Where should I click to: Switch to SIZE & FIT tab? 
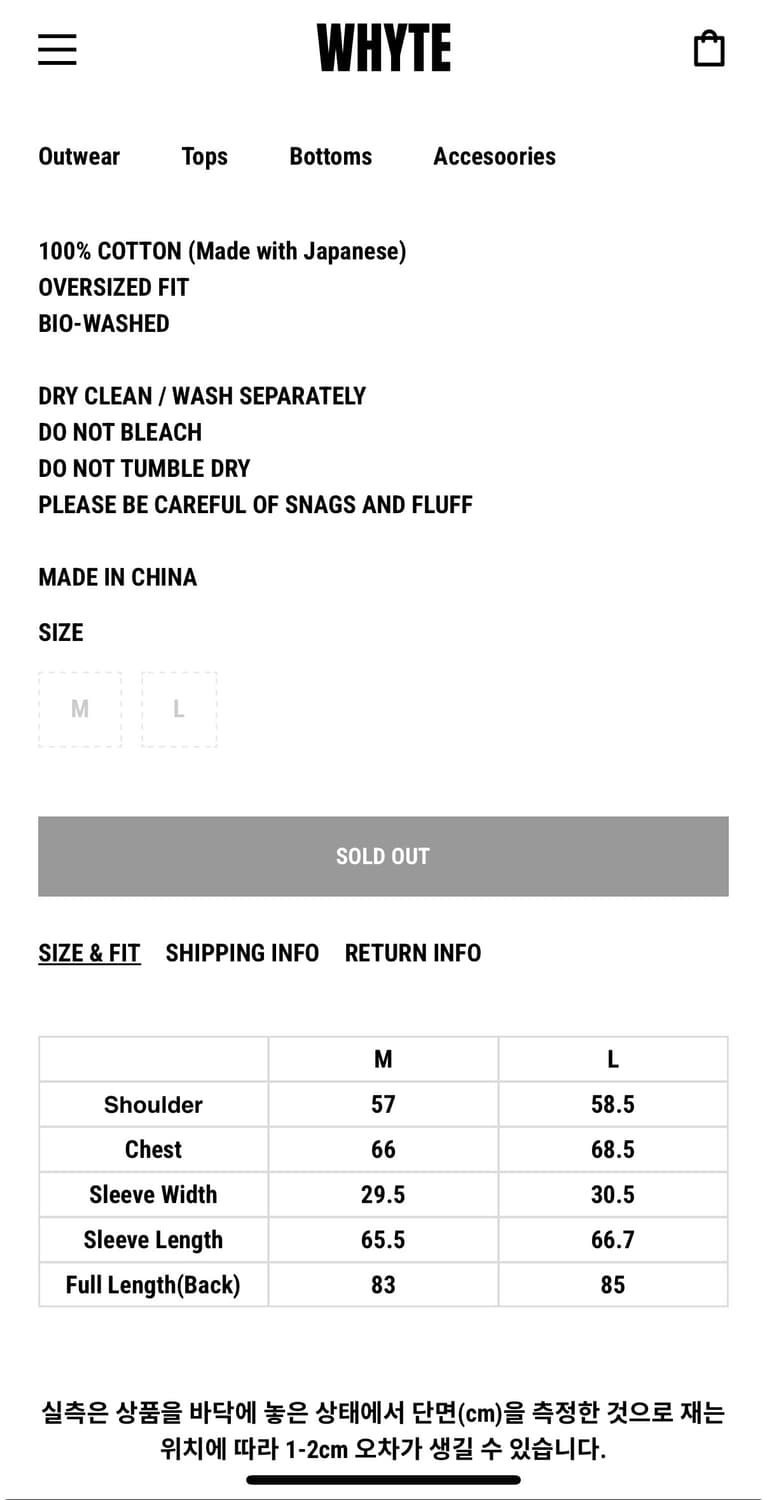coord(89,953)
